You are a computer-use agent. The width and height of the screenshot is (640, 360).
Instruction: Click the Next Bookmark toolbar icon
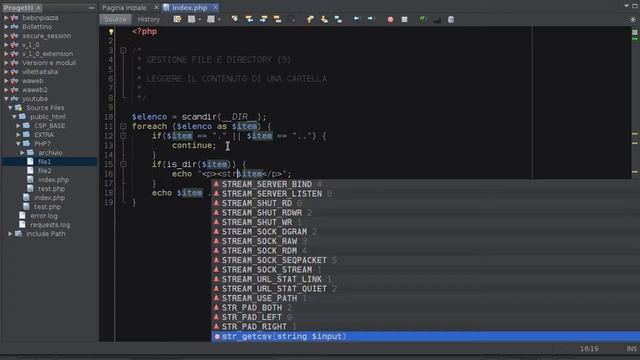point(324,19)
